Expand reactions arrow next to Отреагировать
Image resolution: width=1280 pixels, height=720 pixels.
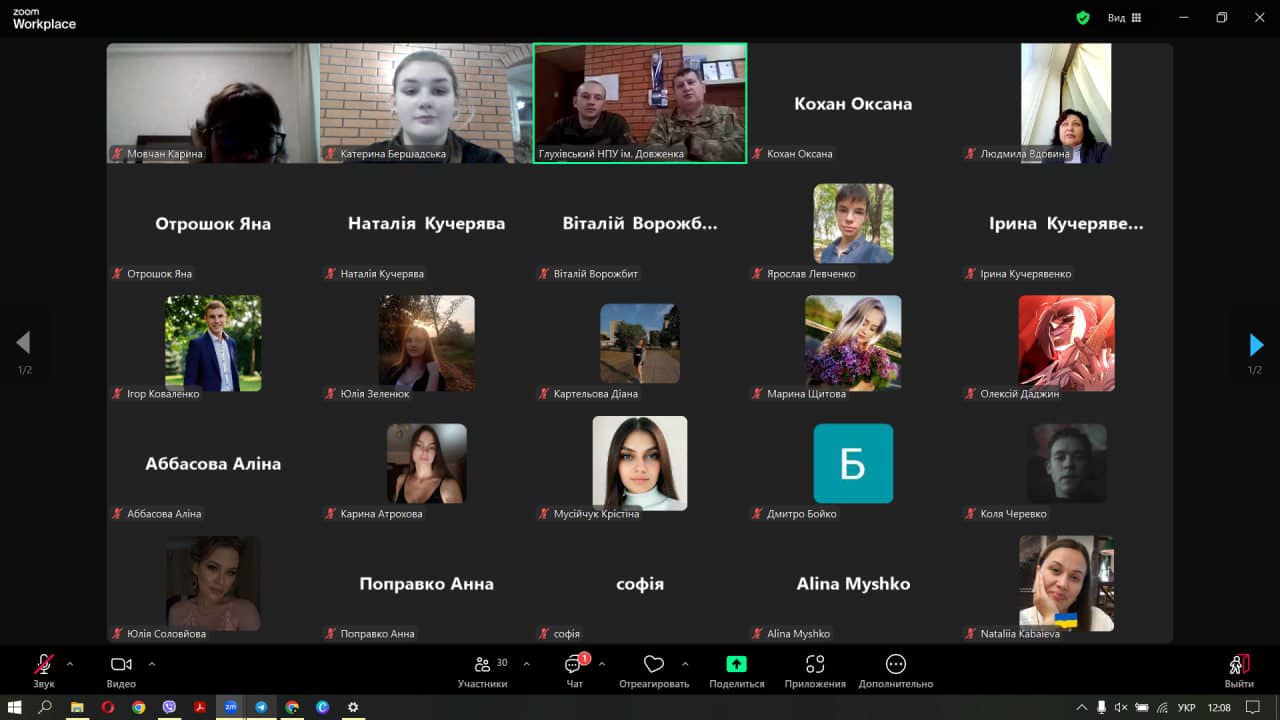685,664
